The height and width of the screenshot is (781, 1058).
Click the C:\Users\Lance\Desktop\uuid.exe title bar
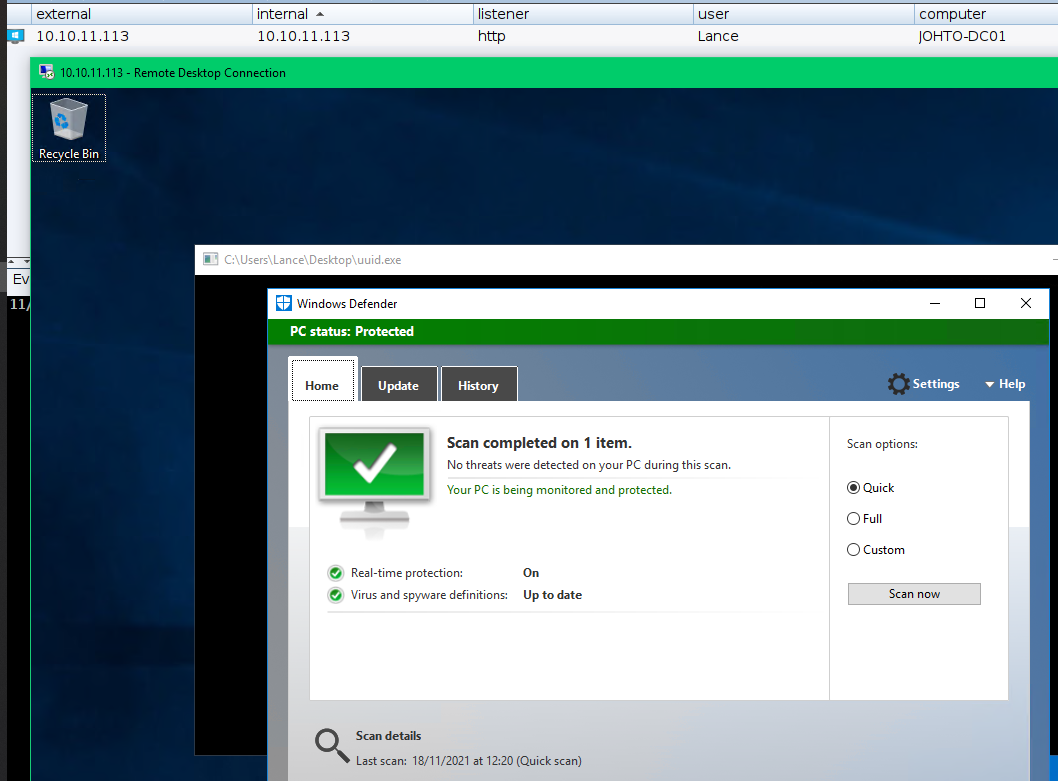click(x=626, y=260)
